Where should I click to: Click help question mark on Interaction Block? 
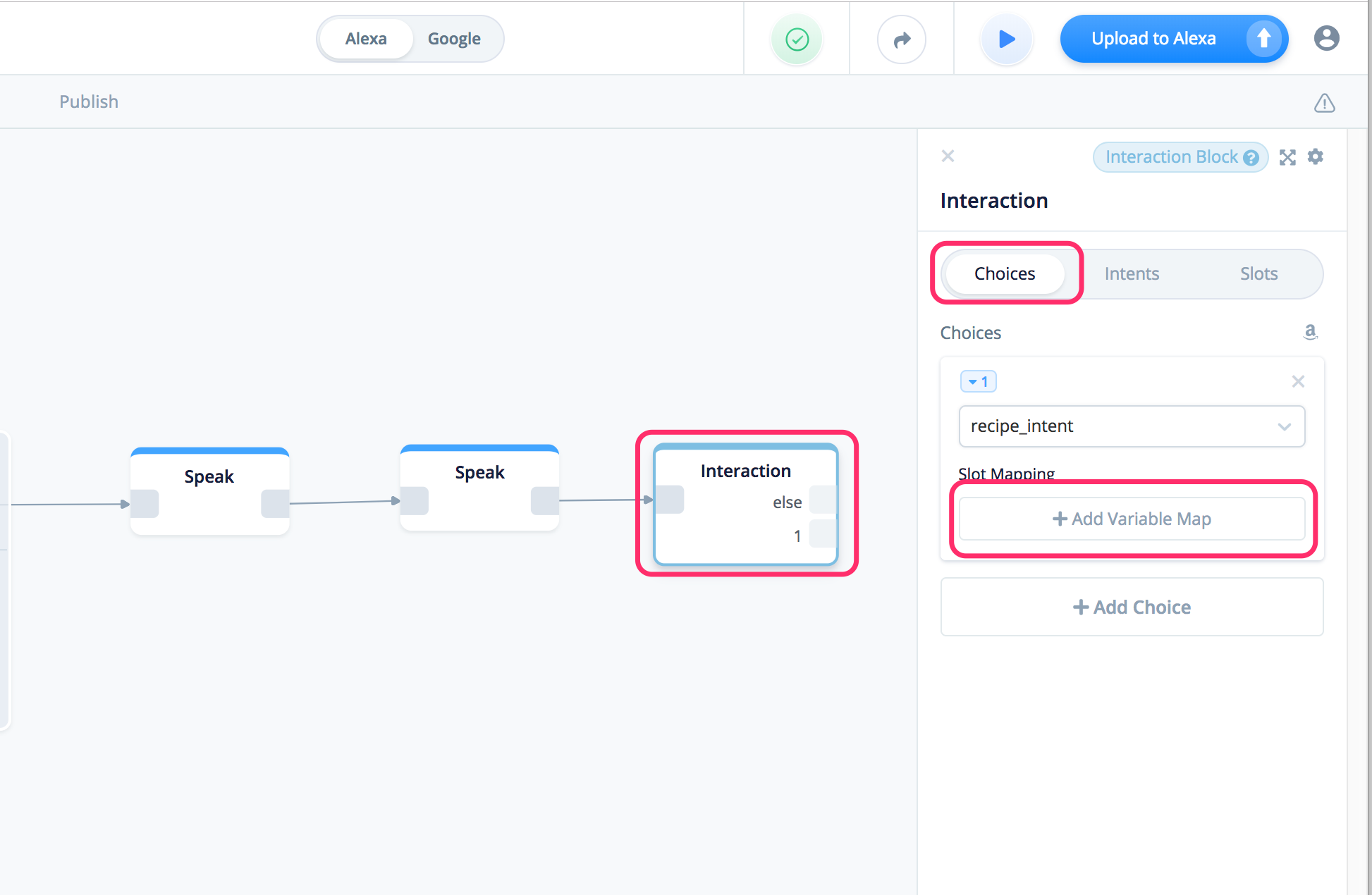click(1251, 158)
